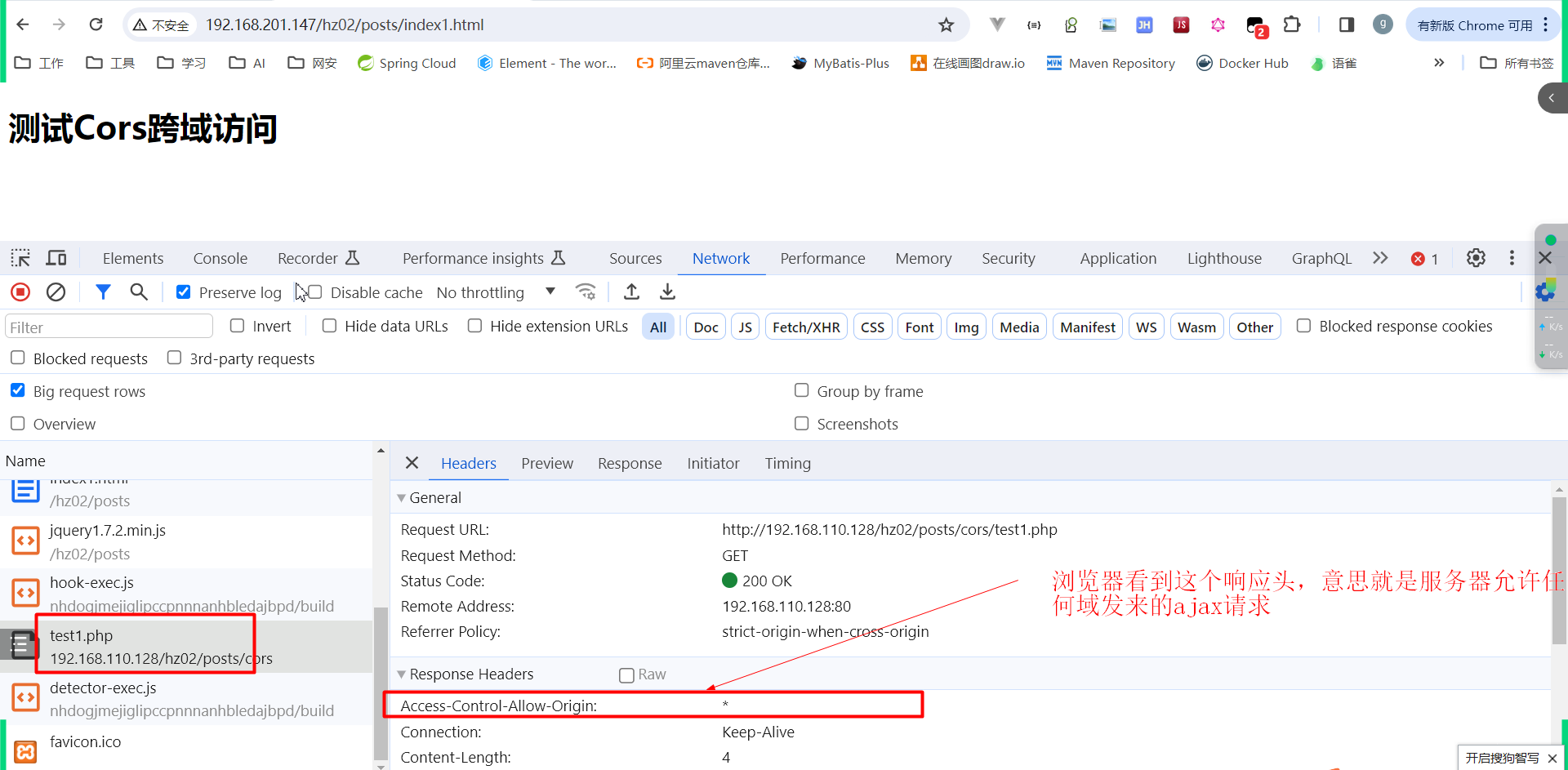
Task: Switch to the Elements tab
Action: tap(133, 258)
